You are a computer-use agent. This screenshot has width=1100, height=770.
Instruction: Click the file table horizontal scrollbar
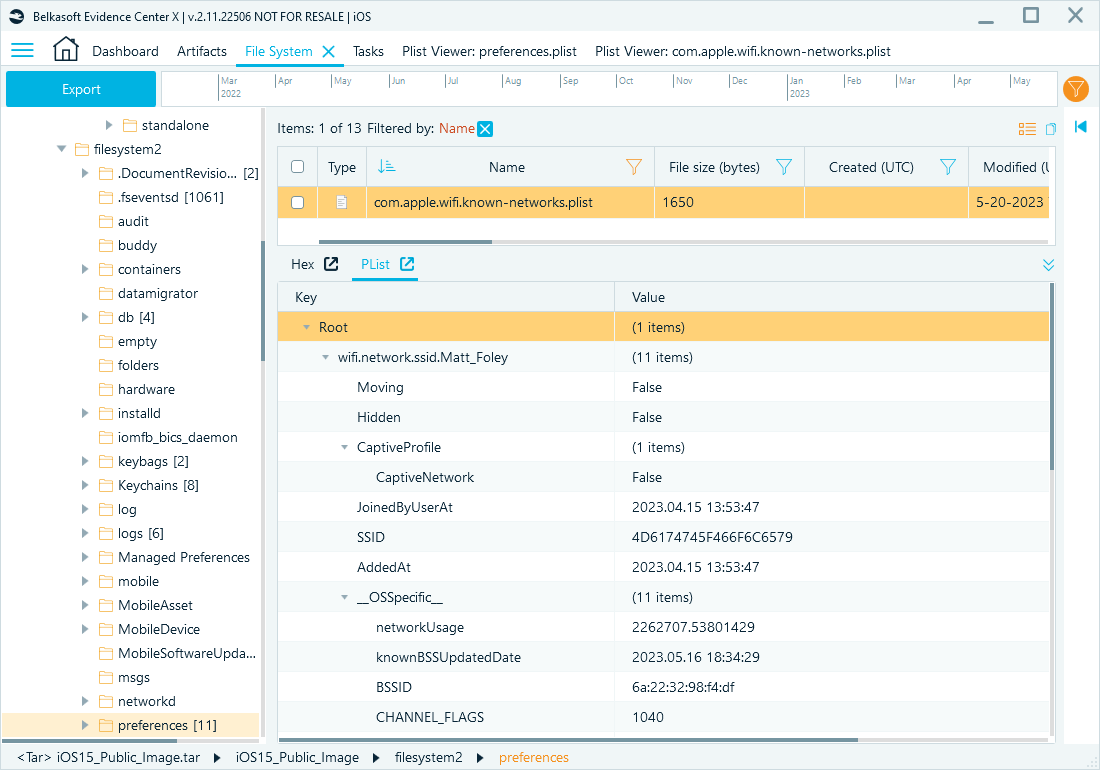click(405, 242)
